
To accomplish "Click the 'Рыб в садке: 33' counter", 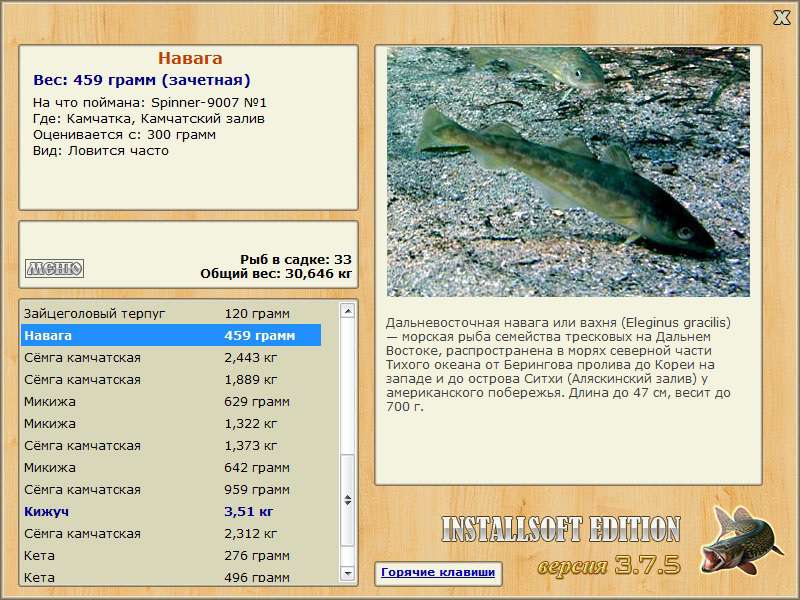I will pos(296,259).
